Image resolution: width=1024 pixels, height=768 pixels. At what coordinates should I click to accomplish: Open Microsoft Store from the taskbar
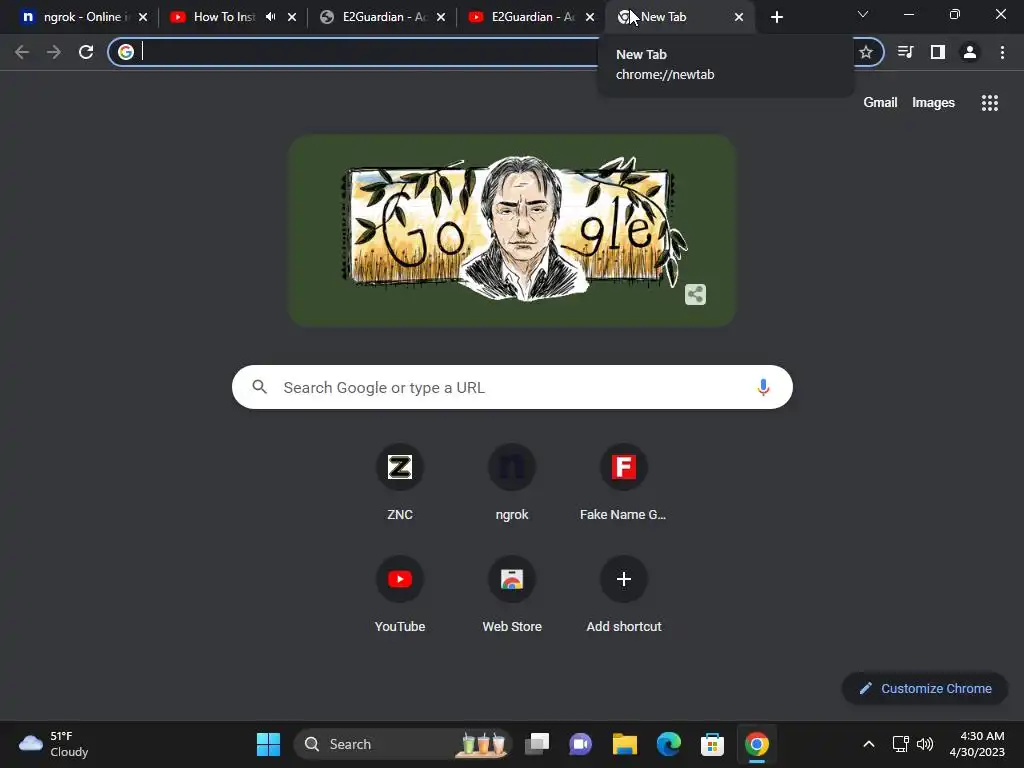tap(712, 744)
